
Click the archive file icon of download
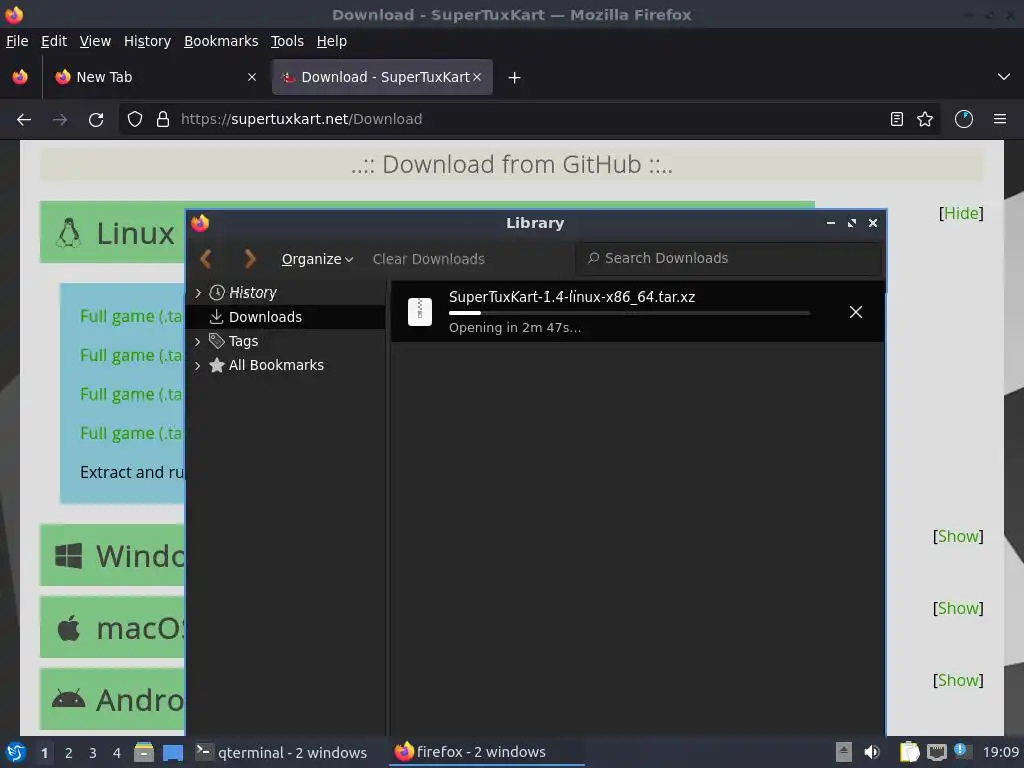[x=420, y=312]
